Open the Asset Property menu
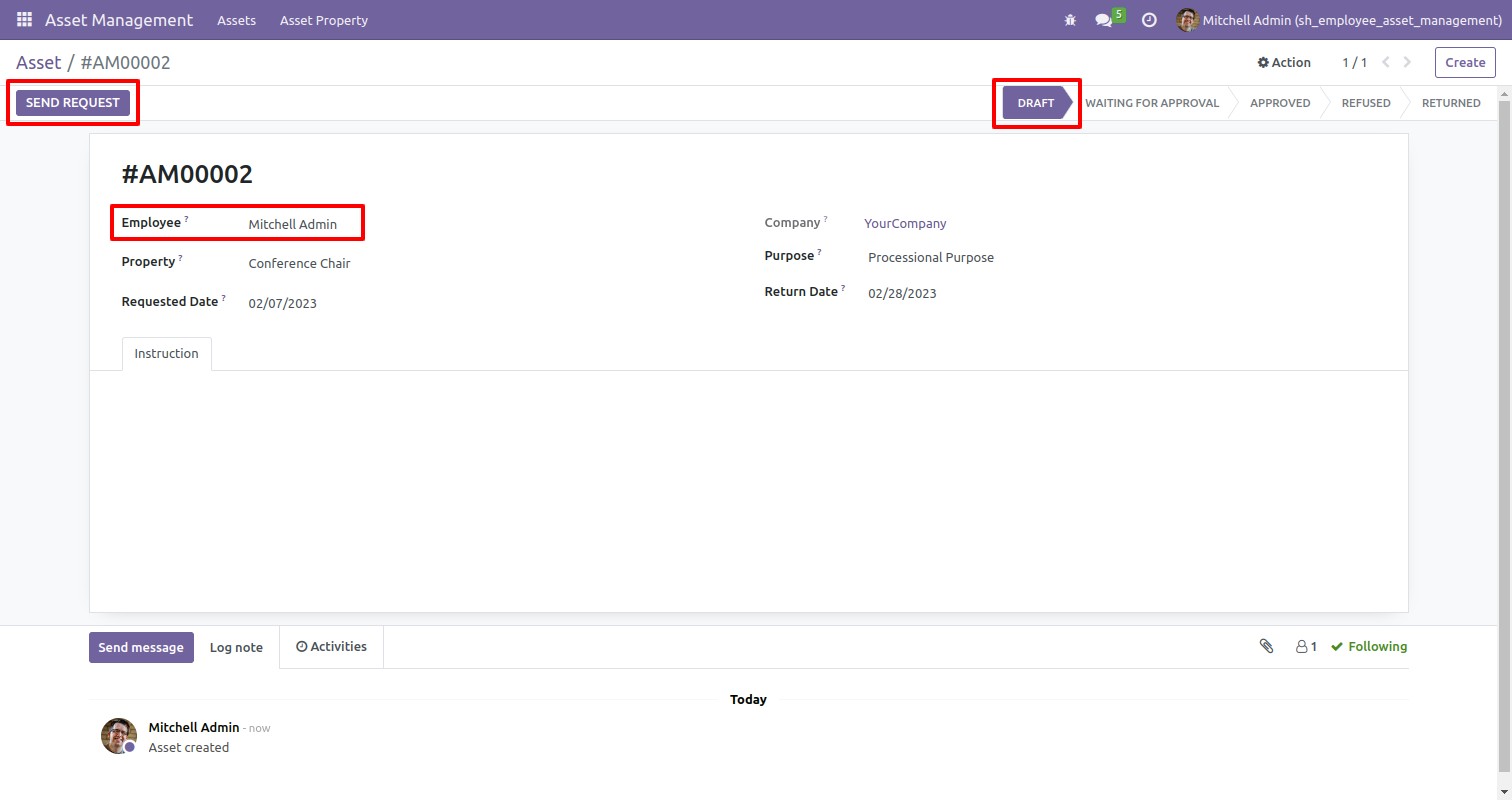The image size is (1512, 800). point(324,20)
